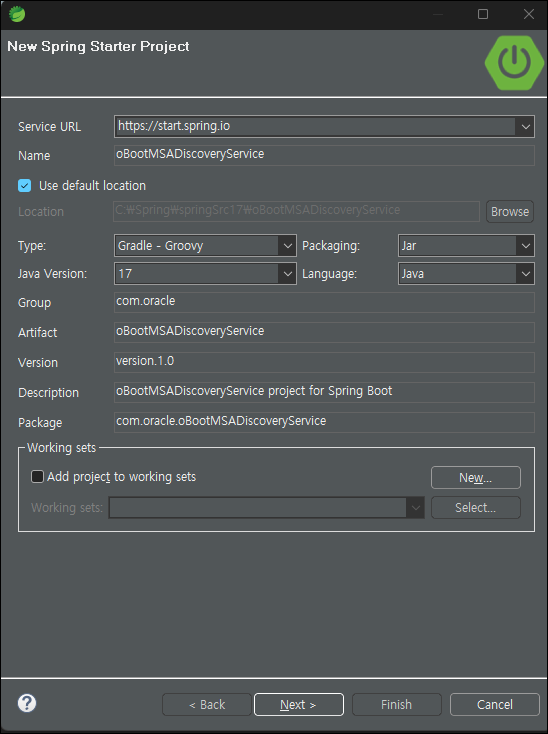Click the 'Version' label
548x734 pixels.
pos(38,363)
